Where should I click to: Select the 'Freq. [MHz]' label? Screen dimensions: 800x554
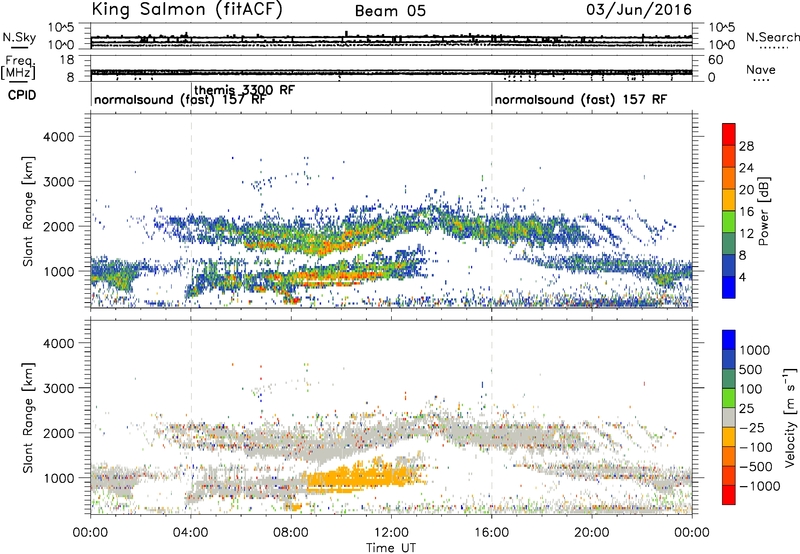pos(18,68)
